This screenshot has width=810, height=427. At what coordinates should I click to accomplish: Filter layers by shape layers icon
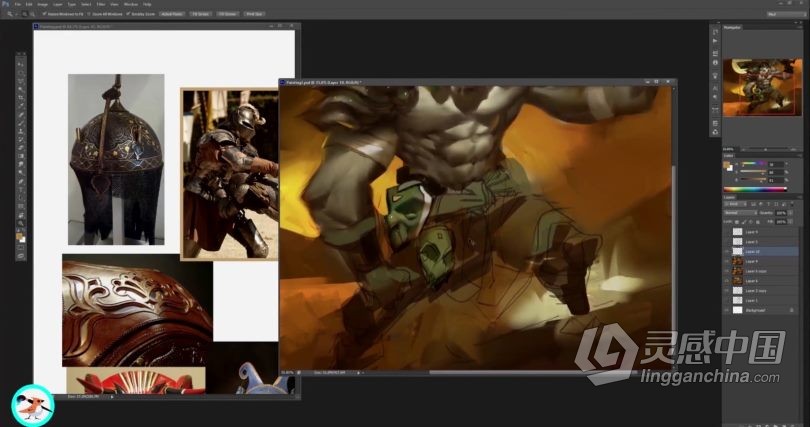[x=776, y=204]
